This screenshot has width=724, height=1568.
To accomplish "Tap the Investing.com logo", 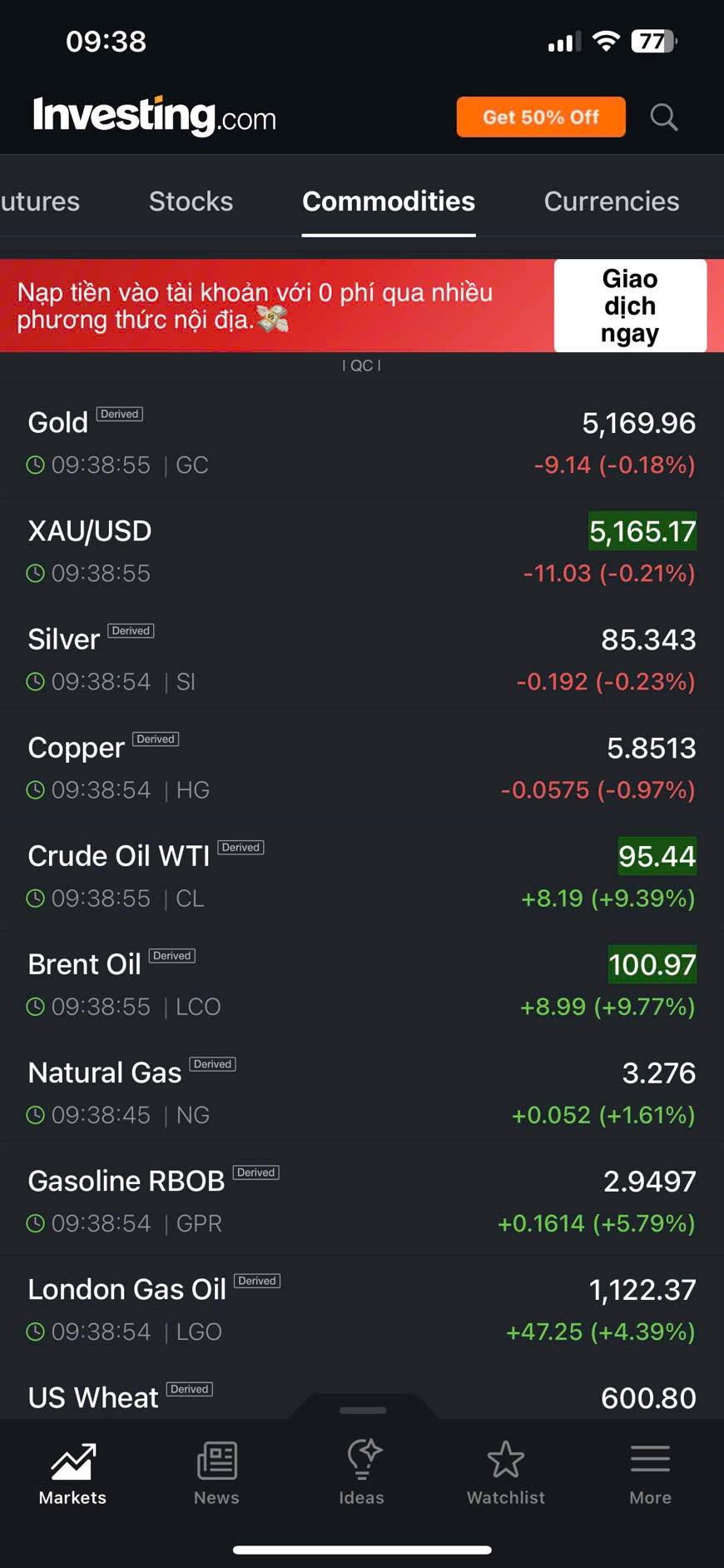I will click(x=155, y=116).
